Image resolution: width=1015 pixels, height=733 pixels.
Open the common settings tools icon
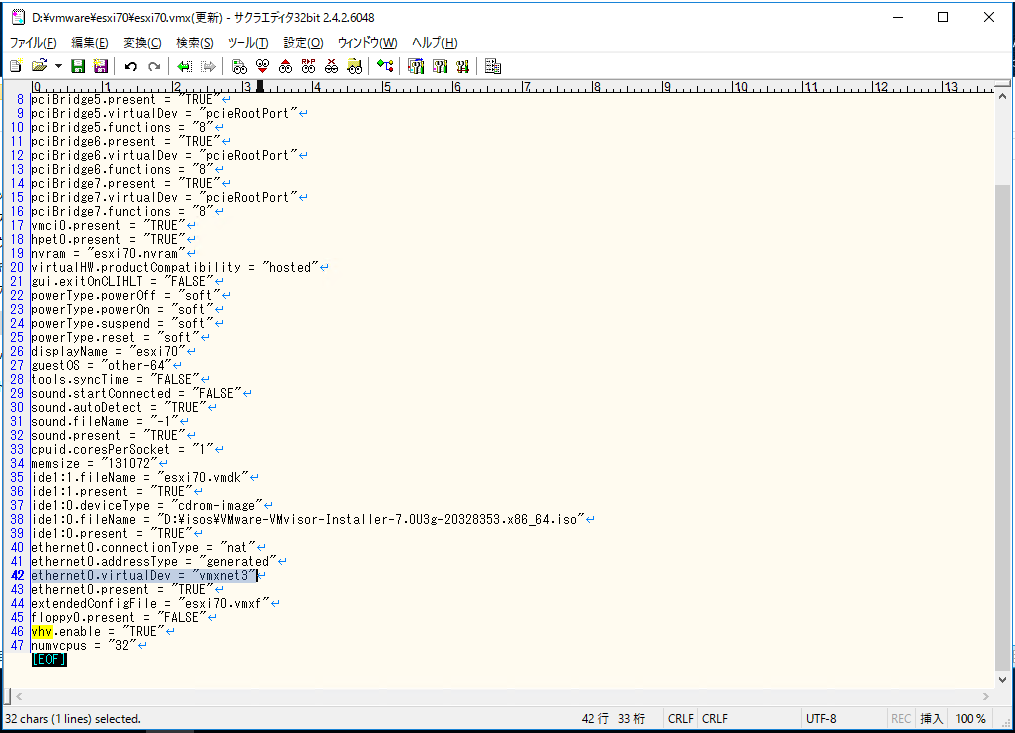[x=462, y=66]
